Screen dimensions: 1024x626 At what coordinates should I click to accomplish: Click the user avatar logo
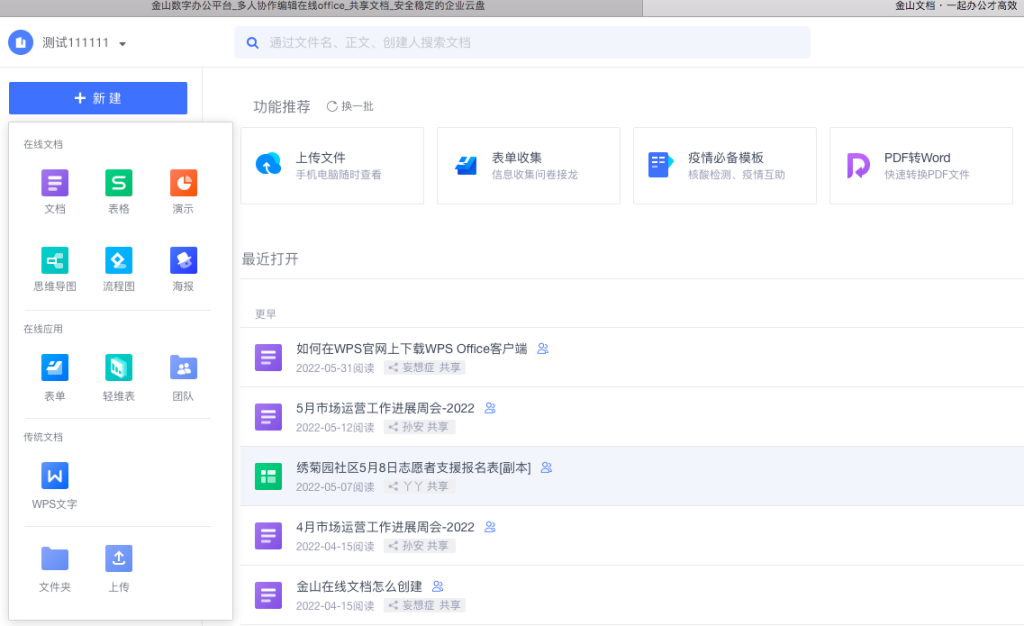point(21,42)
